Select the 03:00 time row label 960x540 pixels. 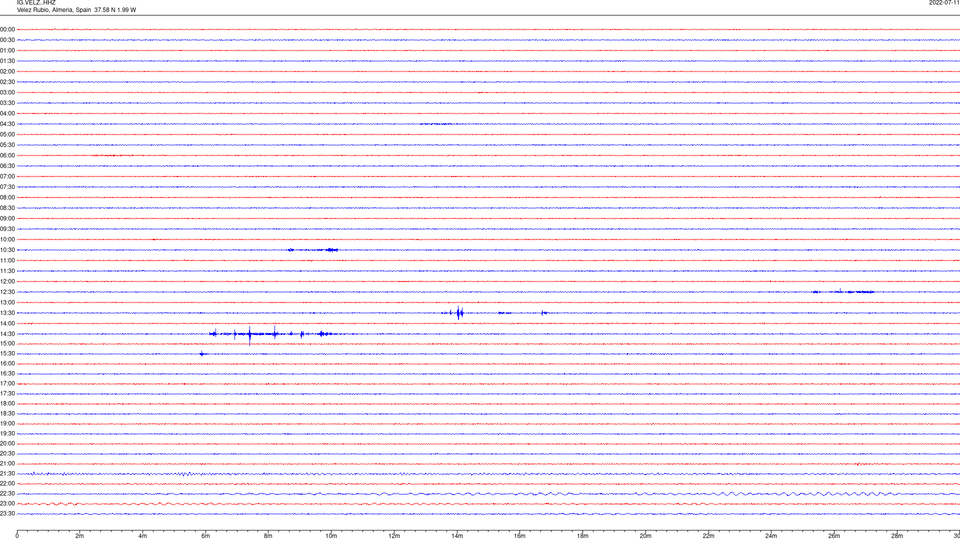click(x=7, y=93)
